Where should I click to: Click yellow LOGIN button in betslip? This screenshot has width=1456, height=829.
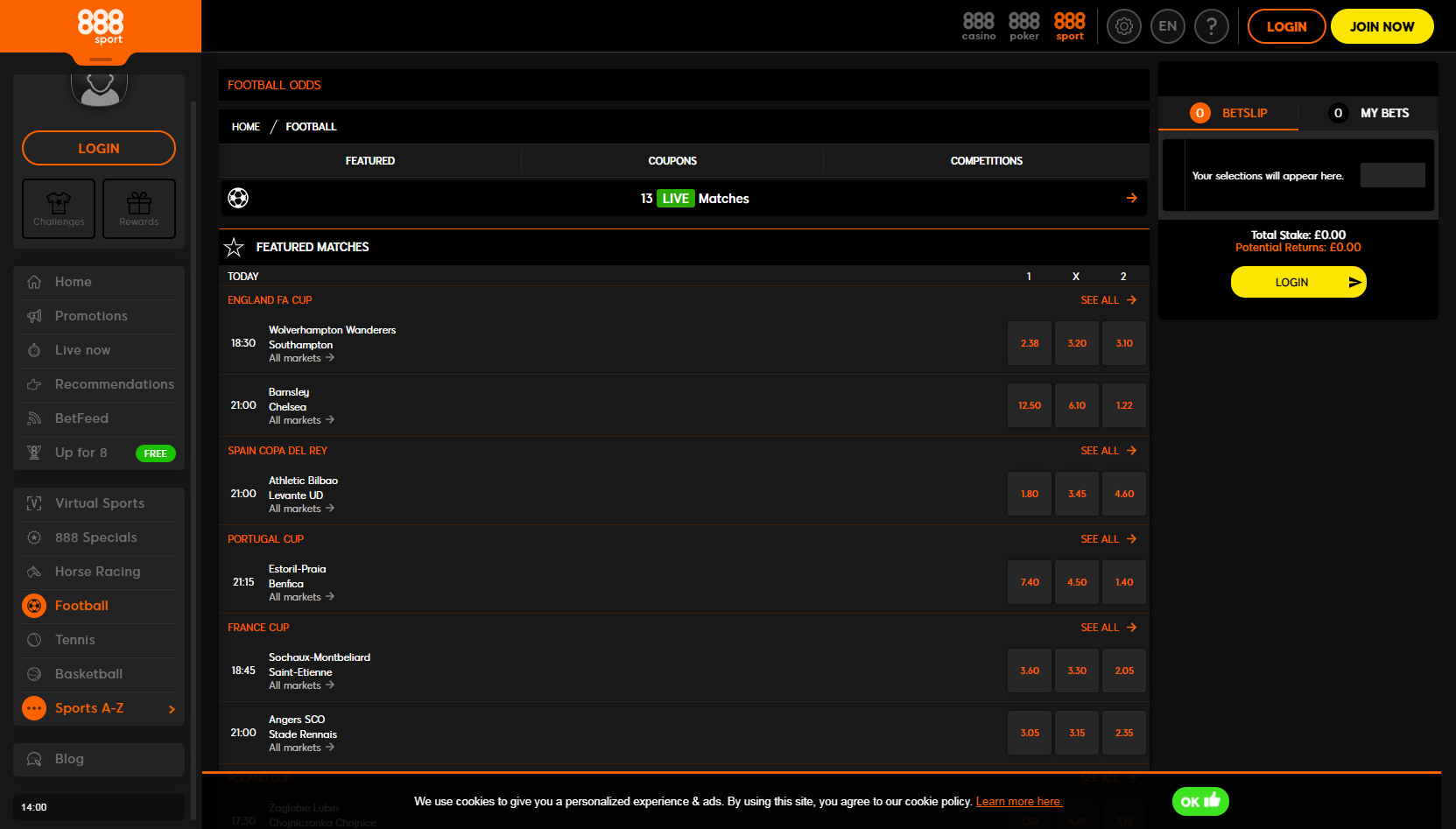coord(1298,282)
